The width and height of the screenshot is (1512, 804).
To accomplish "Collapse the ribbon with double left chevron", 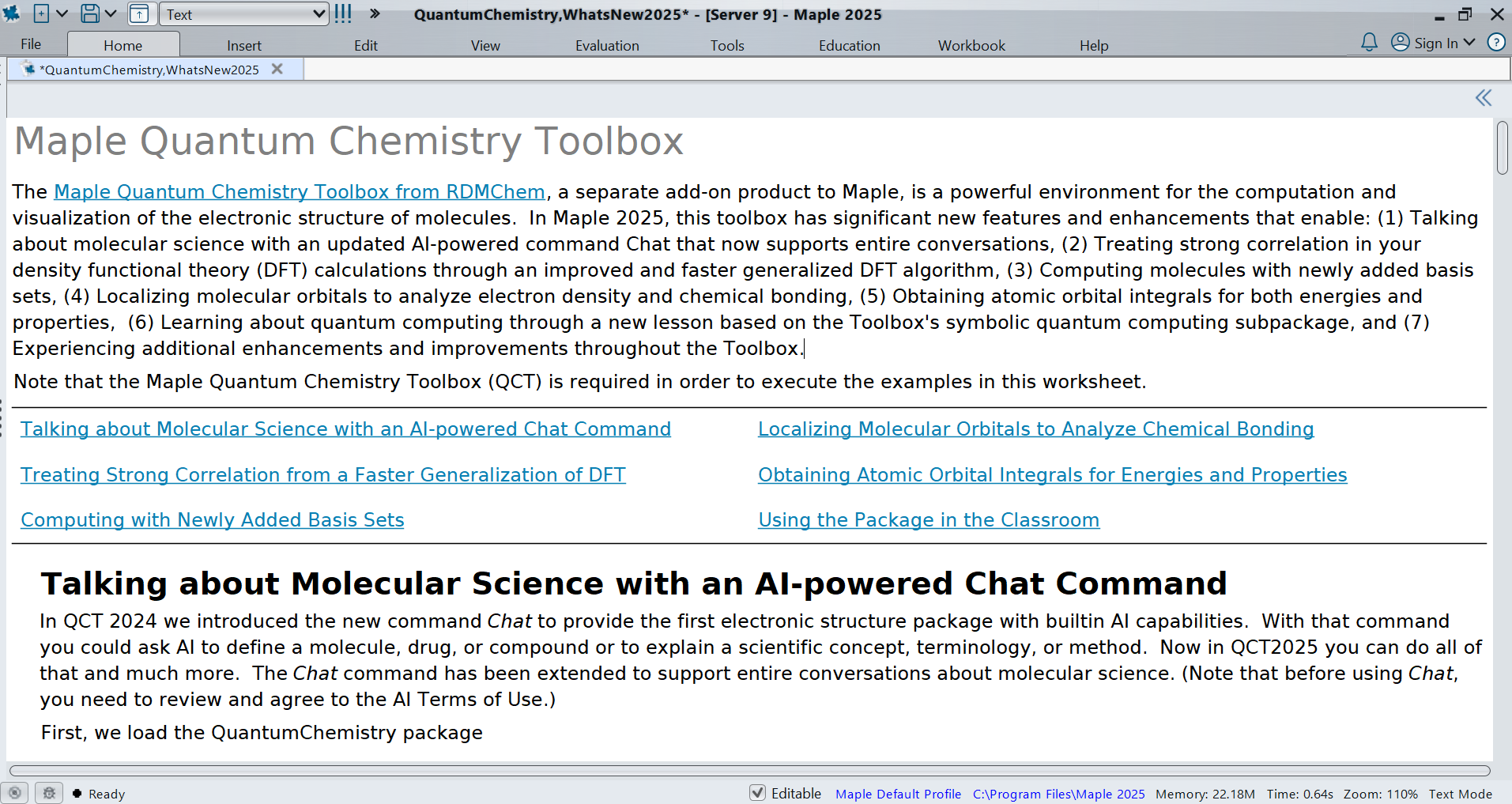I will (x=1484, y=98).
